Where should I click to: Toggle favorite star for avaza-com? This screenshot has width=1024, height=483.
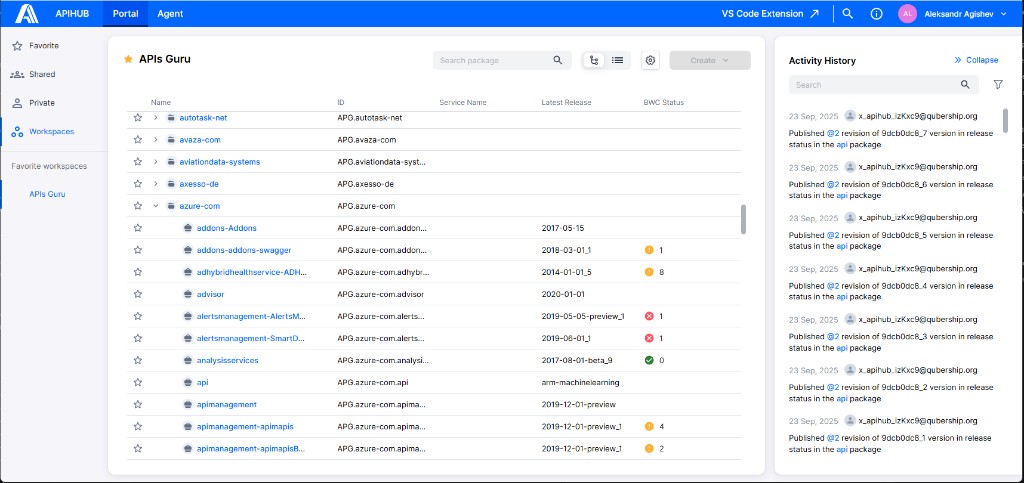tap(138, 140)
